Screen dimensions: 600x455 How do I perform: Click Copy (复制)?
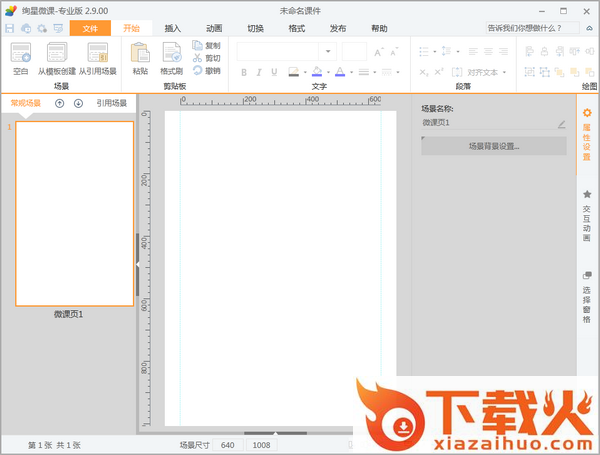207,46
